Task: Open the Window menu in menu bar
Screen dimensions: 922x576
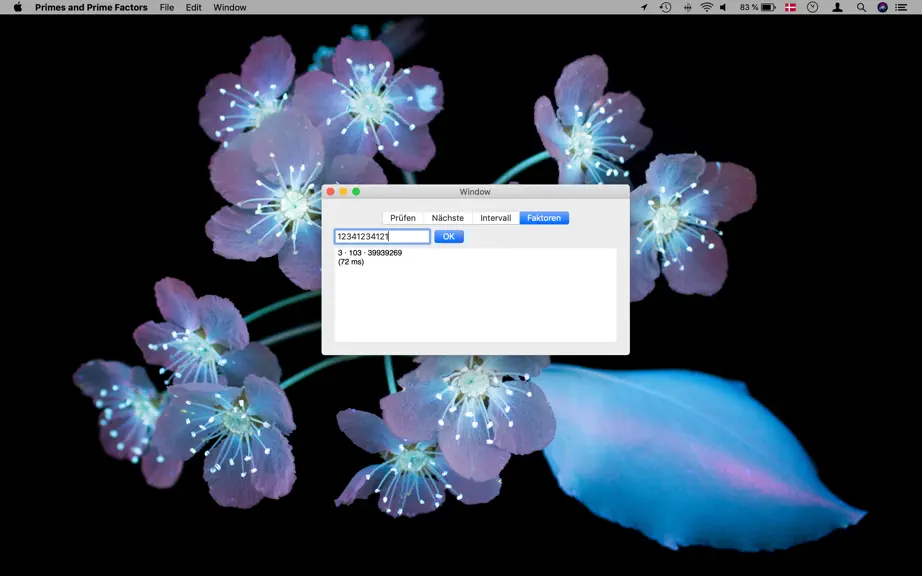Action: (x=230, y=7)
